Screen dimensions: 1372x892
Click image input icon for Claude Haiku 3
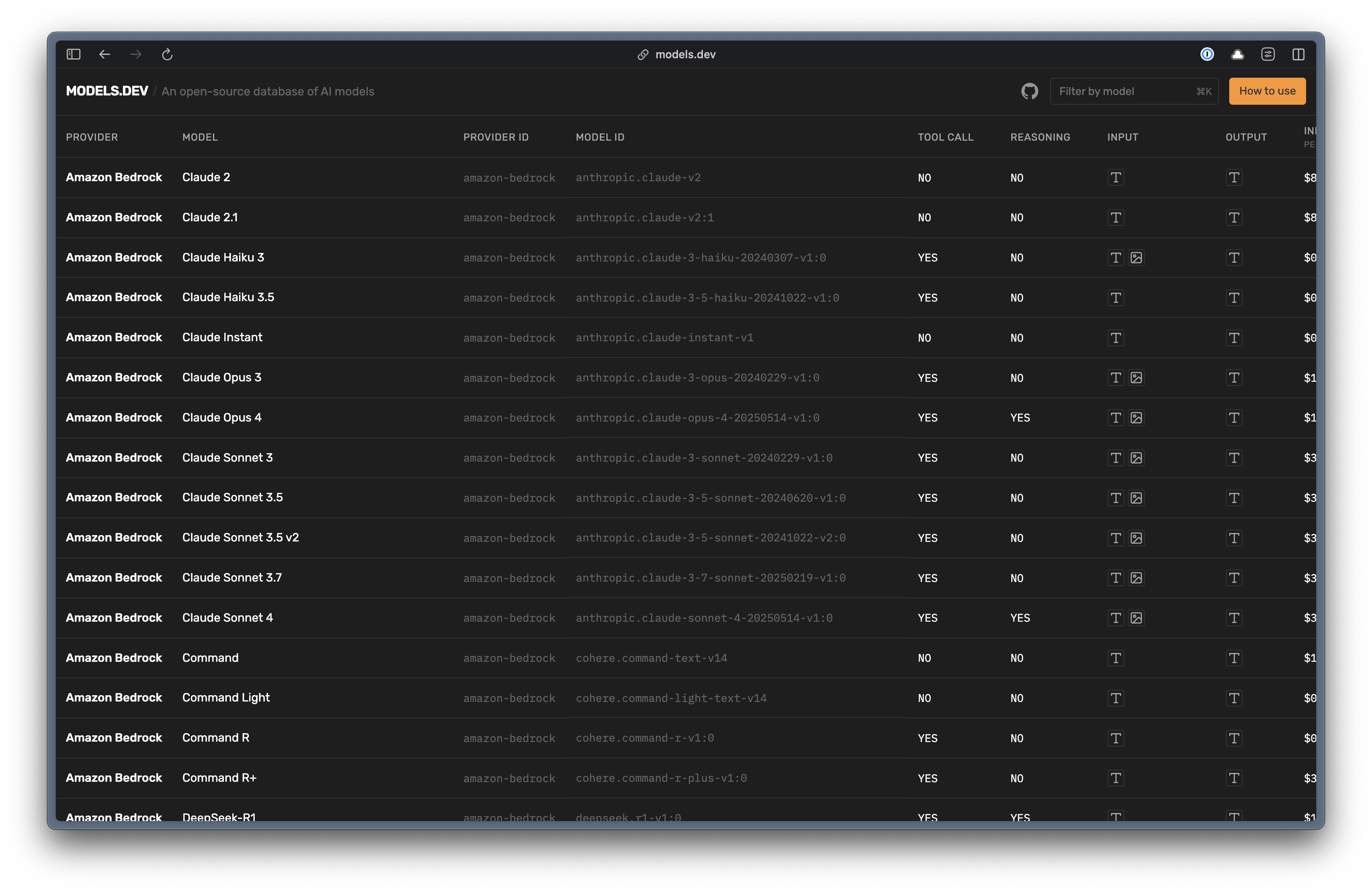[x=1135, y=258]
